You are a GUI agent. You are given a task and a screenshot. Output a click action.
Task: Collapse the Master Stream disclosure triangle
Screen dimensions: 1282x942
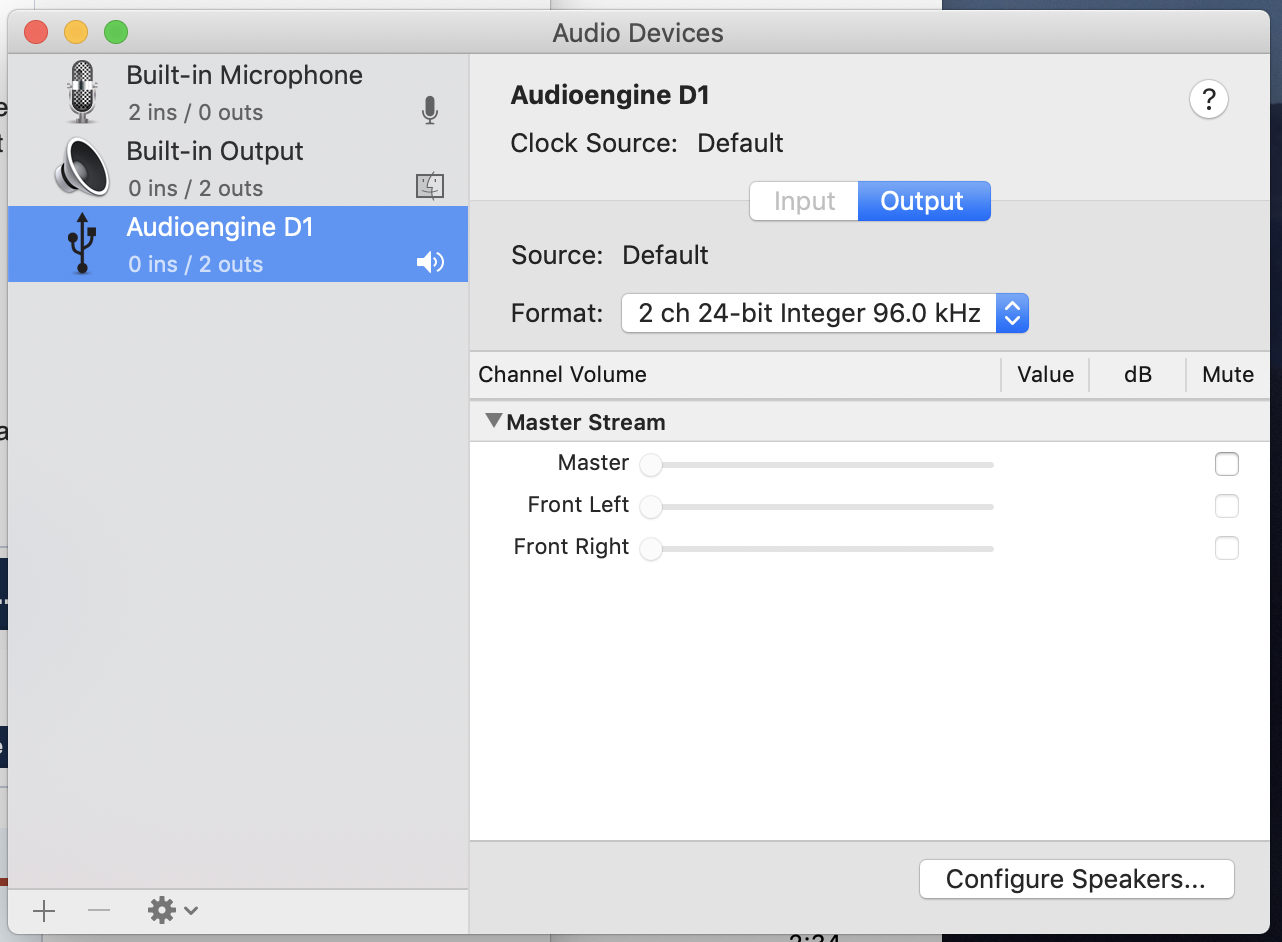pos(493,421)
